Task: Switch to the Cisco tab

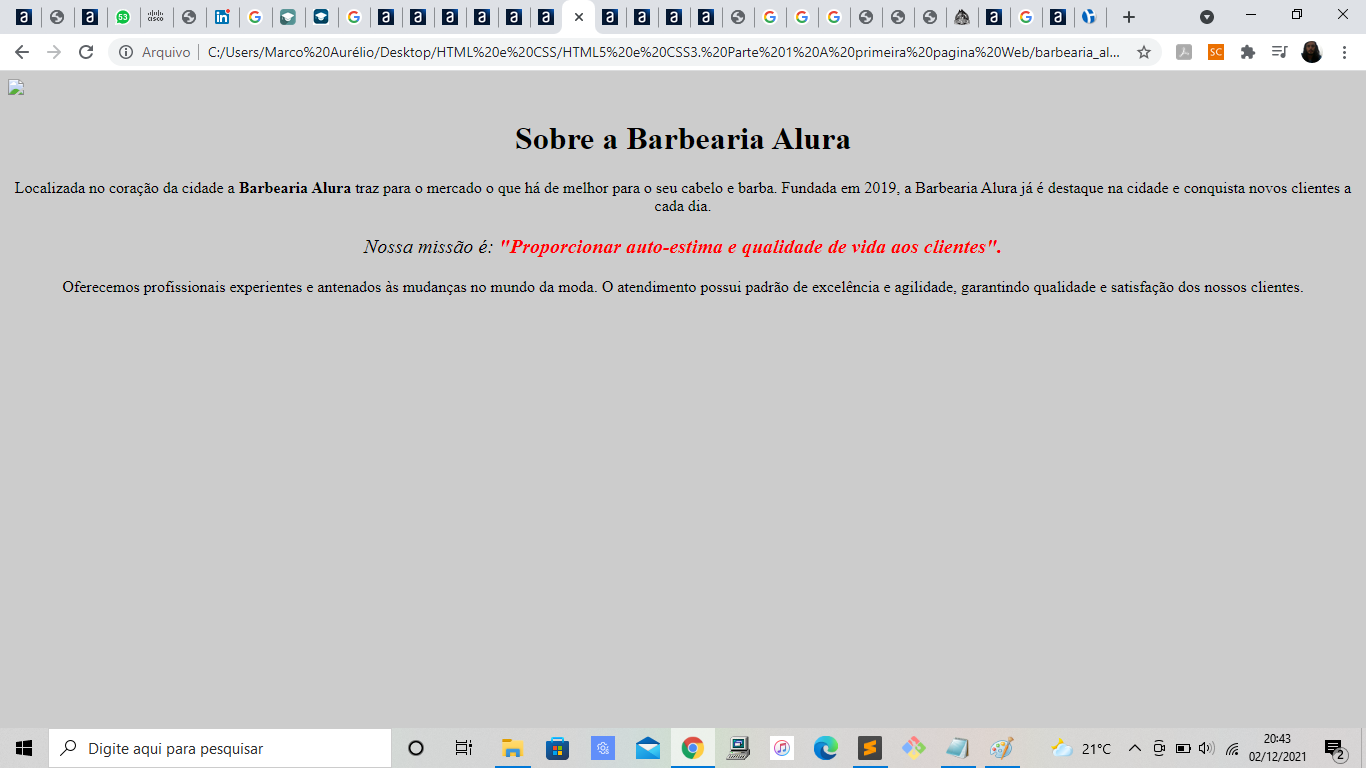Action: (155, 17)
